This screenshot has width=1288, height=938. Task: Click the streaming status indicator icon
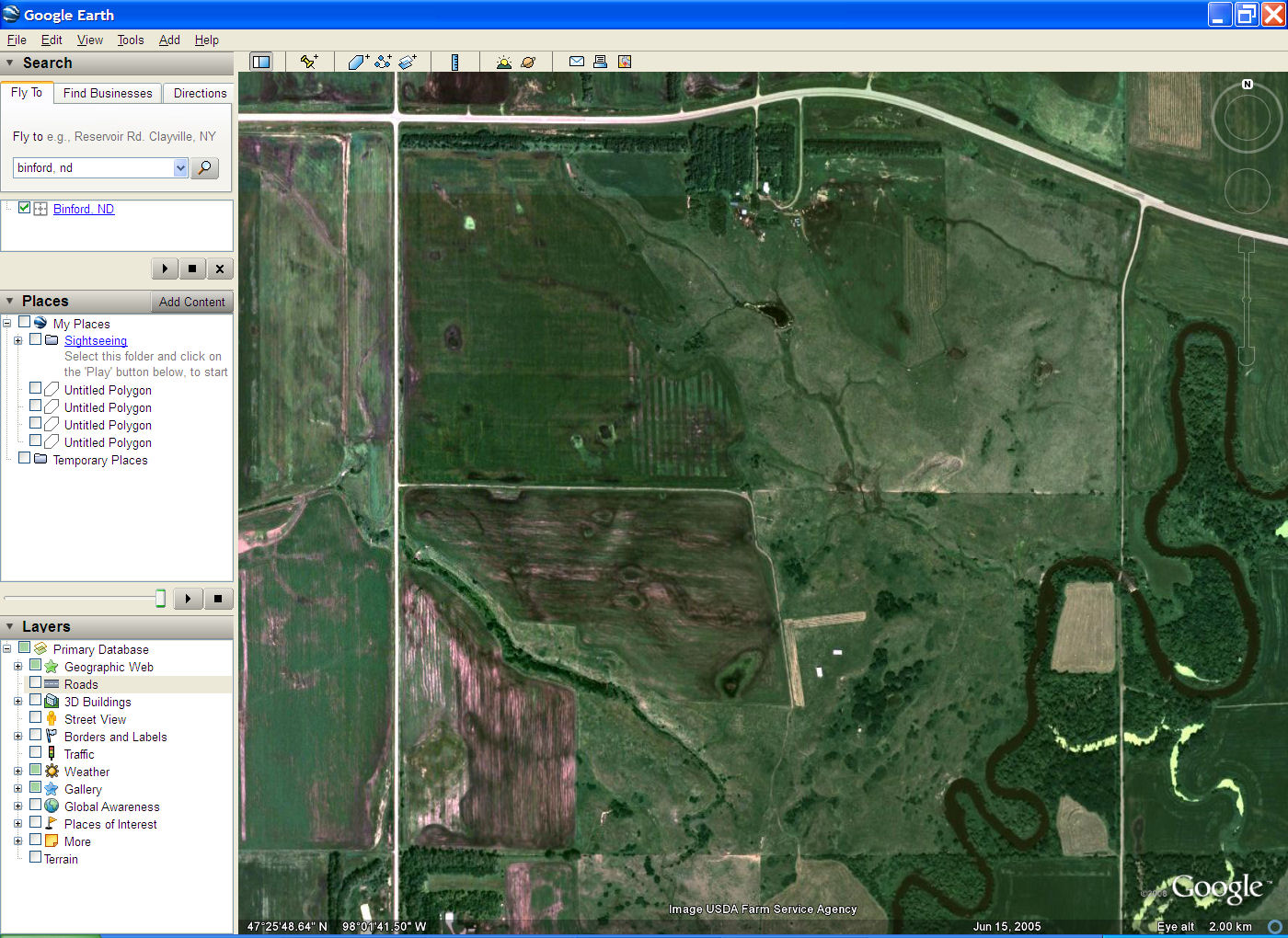1275,926
